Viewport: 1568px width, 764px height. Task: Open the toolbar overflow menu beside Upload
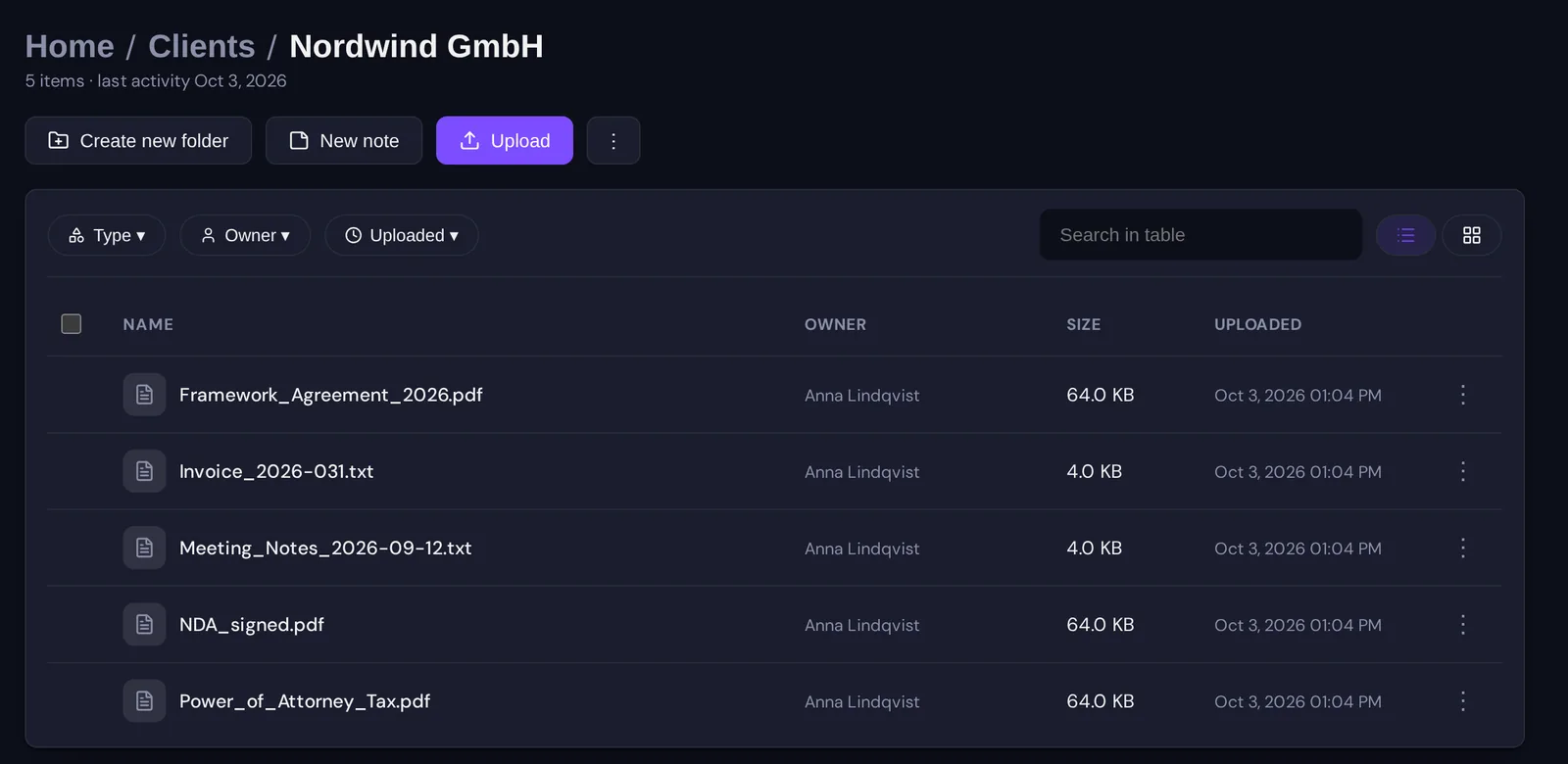(x=613, y=141)
